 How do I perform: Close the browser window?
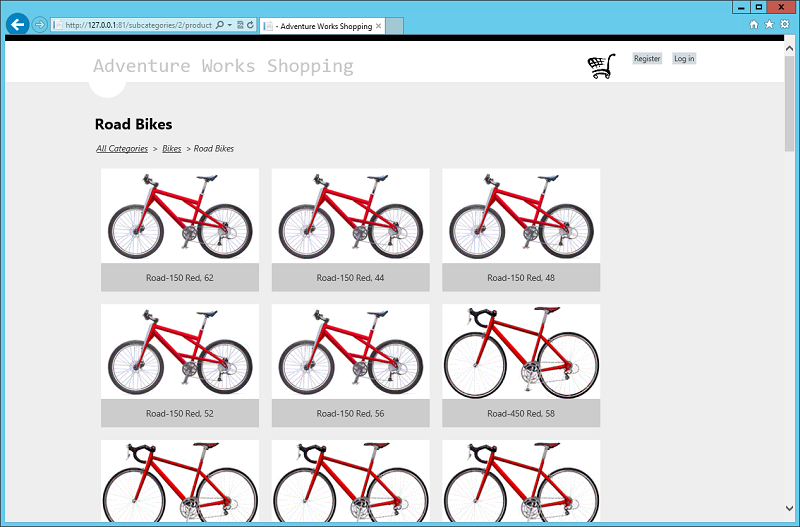coord(782,7)
